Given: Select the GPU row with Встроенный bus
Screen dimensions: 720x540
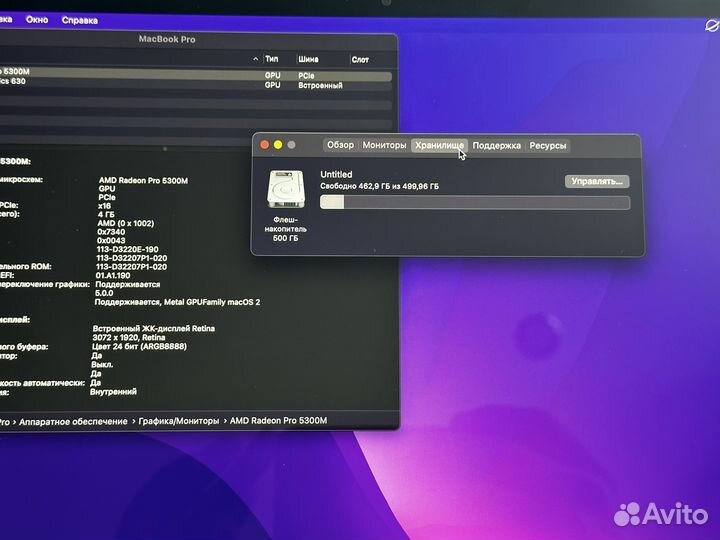Looking at the screenshot, I should (196, 85).
